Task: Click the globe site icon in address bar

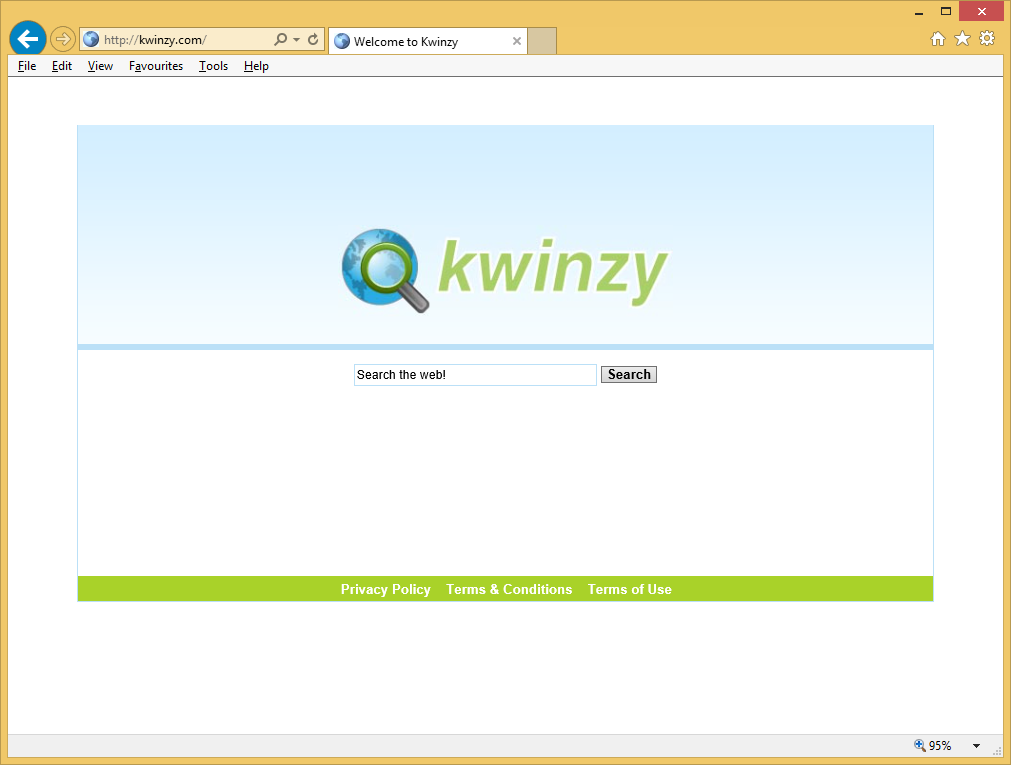Action: [92, 39]
